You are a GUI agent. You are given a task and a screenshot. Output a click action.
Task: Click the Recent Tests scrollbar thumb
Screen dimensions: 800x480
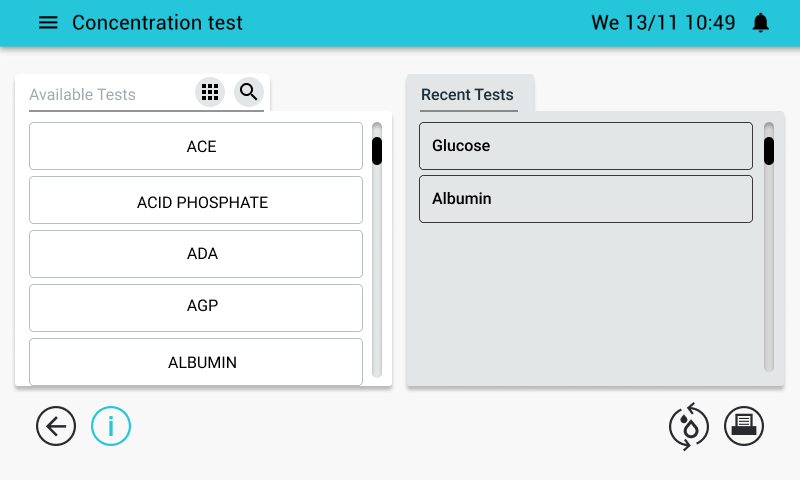[x=769, y=151]
